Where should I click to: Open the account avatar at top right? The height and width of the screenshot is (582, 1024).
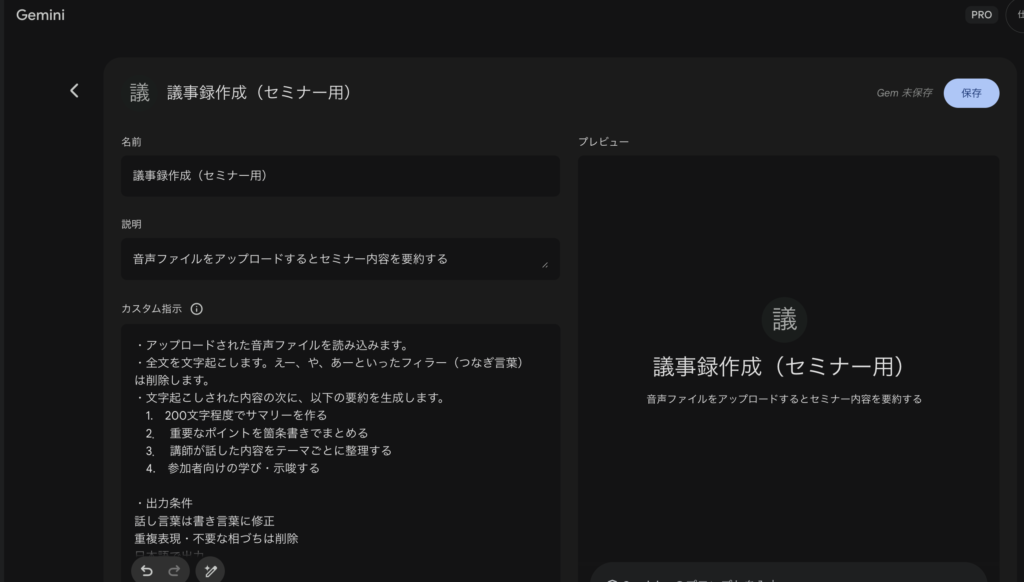[x=1015, y=15]
